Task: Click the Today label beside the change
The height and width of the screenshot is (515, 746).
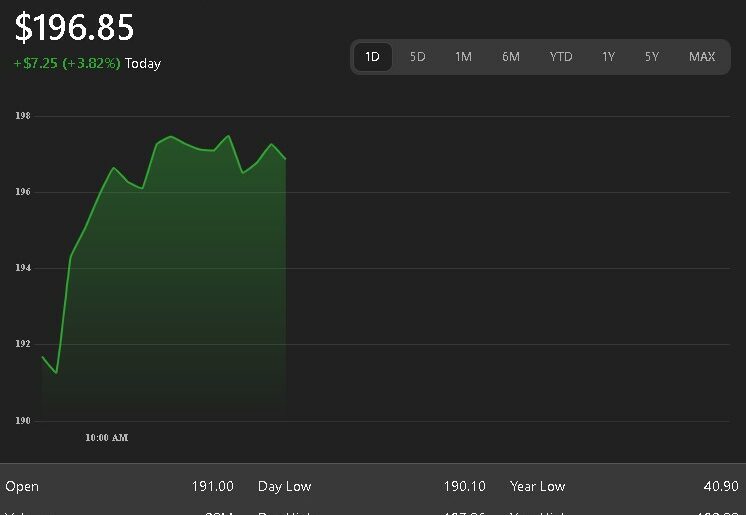Action: click(x=143, y=63)
